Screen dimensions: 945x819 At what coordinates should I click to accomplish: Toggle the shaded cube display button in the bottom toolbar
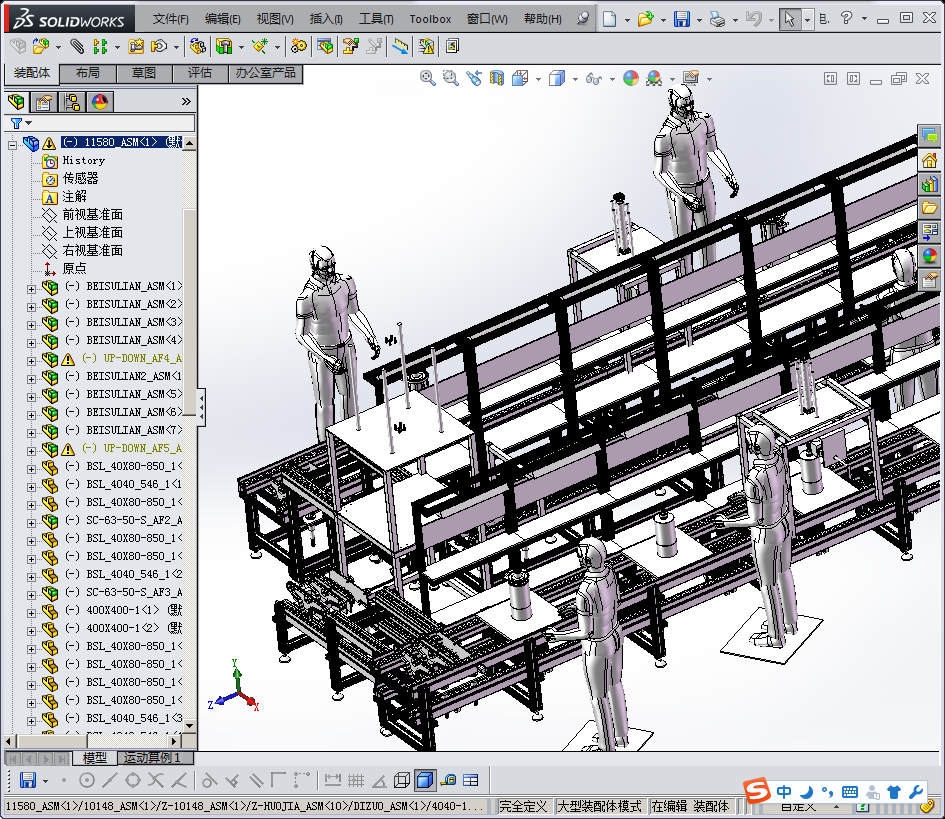[x=425, y=780]
